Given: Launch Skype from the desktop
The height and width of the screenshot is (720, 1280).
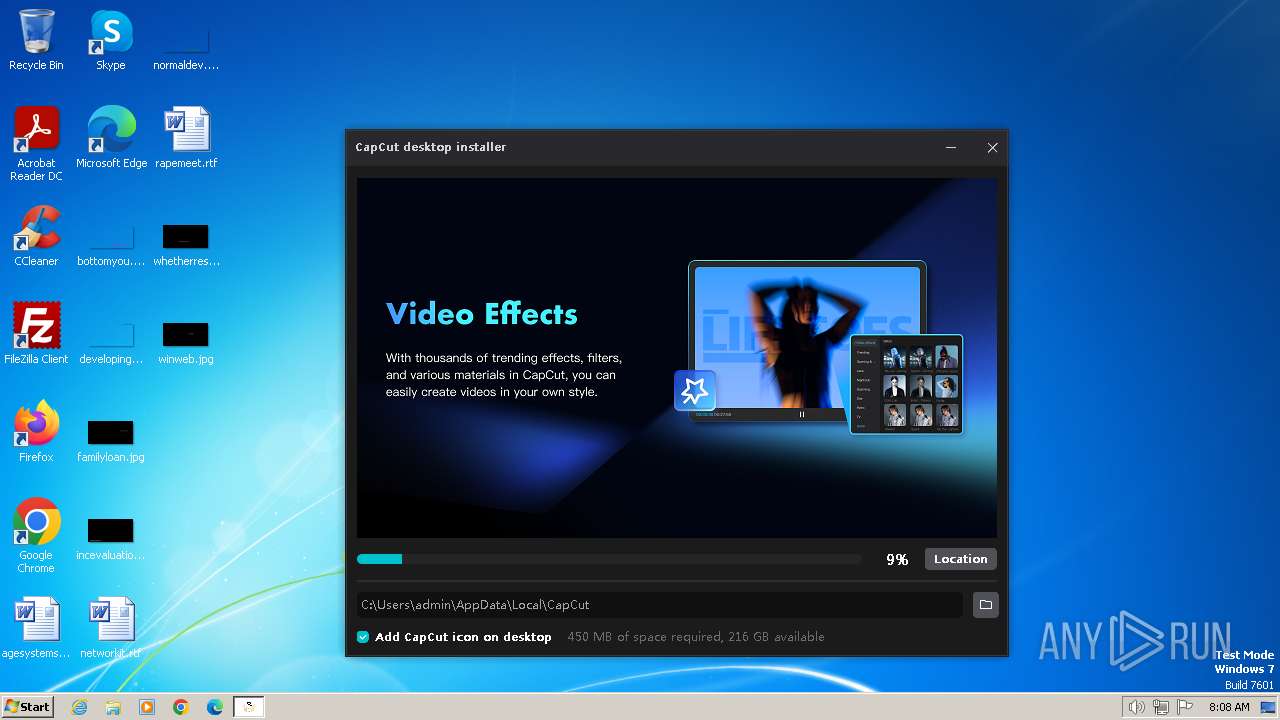Looking at the screenshot, I should click(x=110, y=40).
